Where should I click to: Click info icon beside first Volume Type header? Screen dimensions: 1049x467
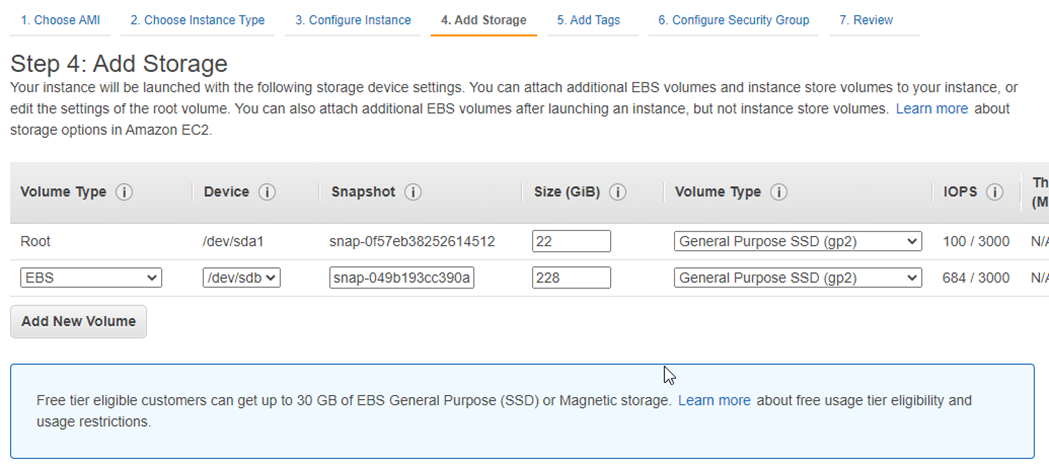click(x=124, y=192)
